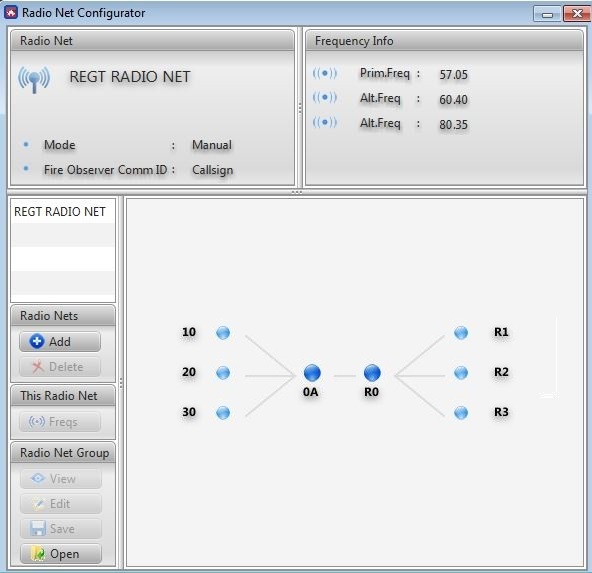The image size is (592, 573).
Task: Click the Radio Net panel header
Action: click(152, 41)
